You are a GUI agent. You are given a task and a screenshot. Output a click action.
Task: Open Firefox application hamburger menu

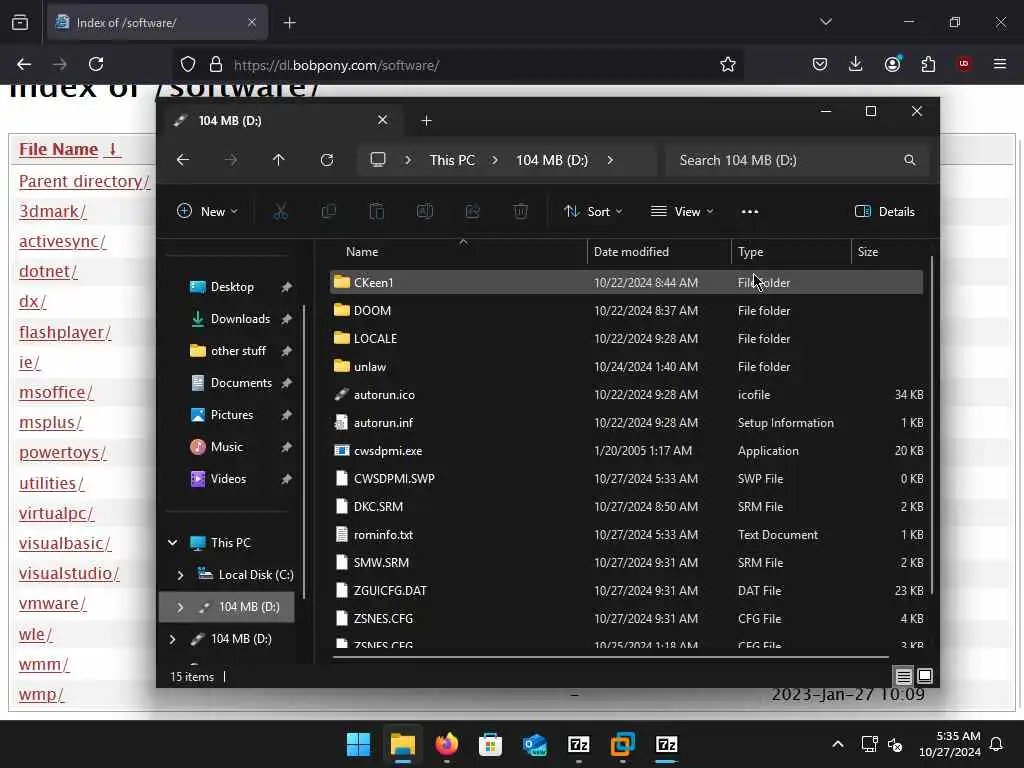point(1000,64)
